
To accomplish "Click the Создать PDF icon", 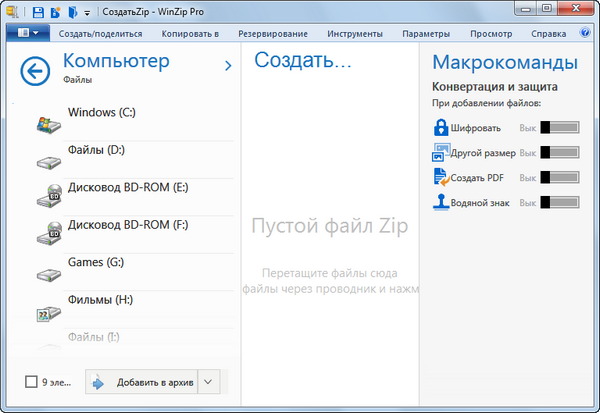I will [x=441, y=178].
